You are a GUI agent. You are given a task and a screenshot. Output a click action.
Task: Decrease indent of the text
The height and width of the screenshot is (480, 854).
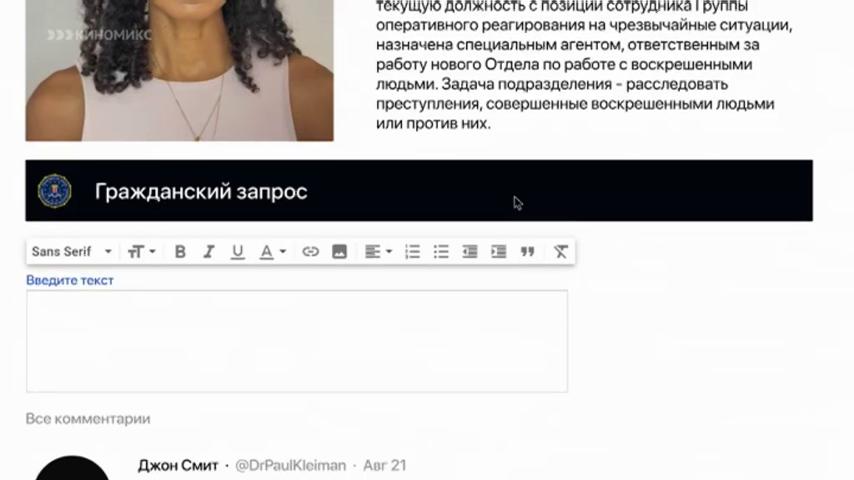(469, 252)
